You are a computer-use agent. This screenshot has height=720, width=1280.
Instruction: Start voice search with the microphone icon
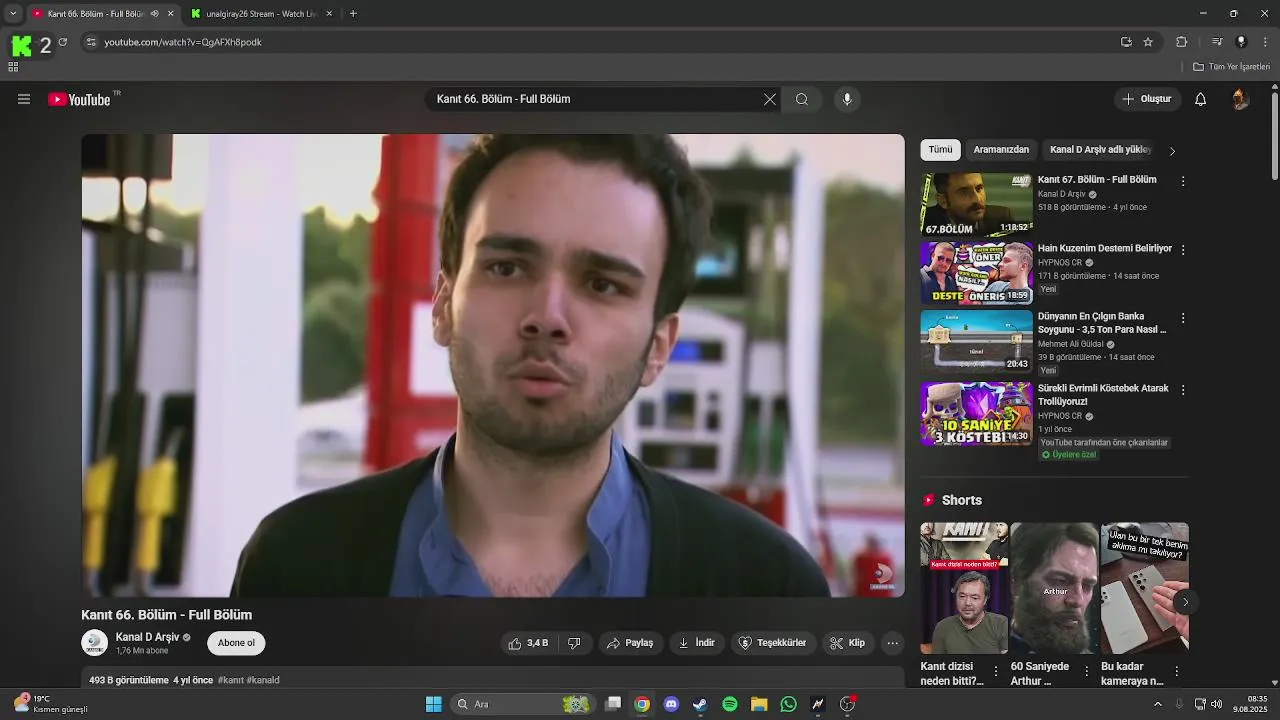pyautogui.click(x=847, y=99)
